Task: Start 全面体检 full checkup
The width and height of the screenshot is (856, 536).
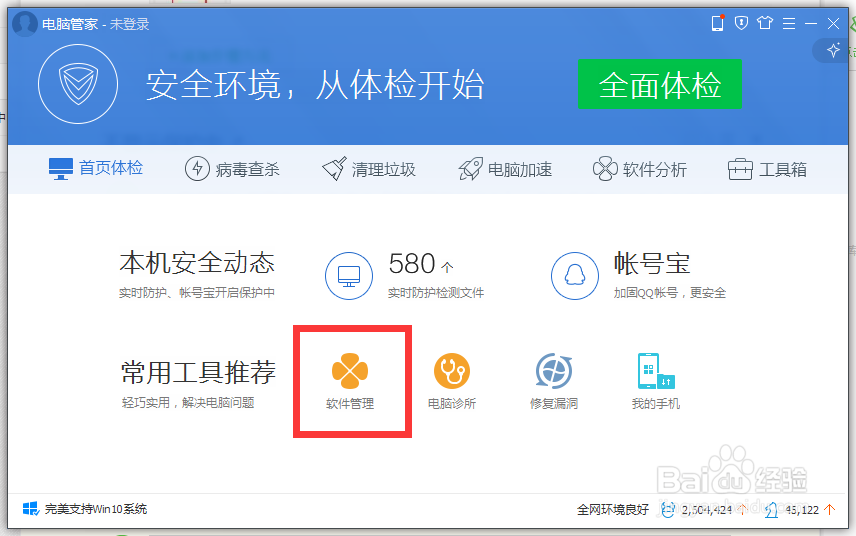Action: [x=659, y=84]
